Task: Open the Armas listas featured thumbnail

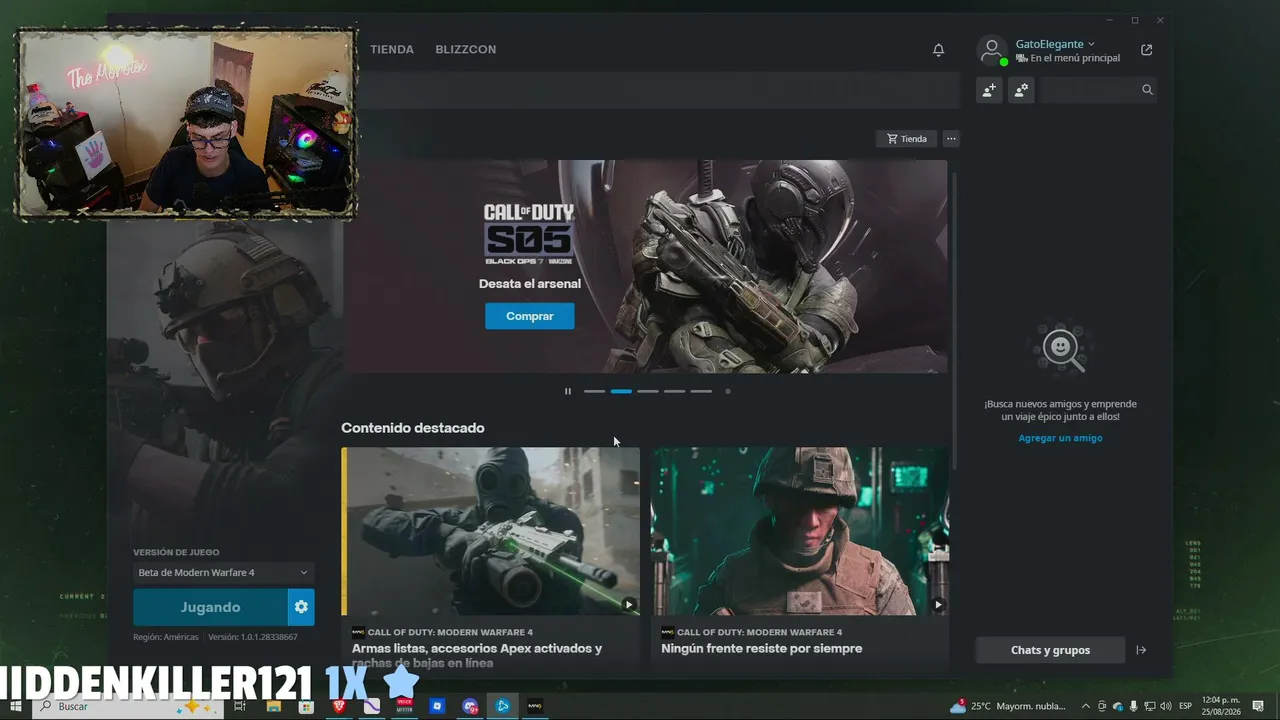Action: [491, 531]
